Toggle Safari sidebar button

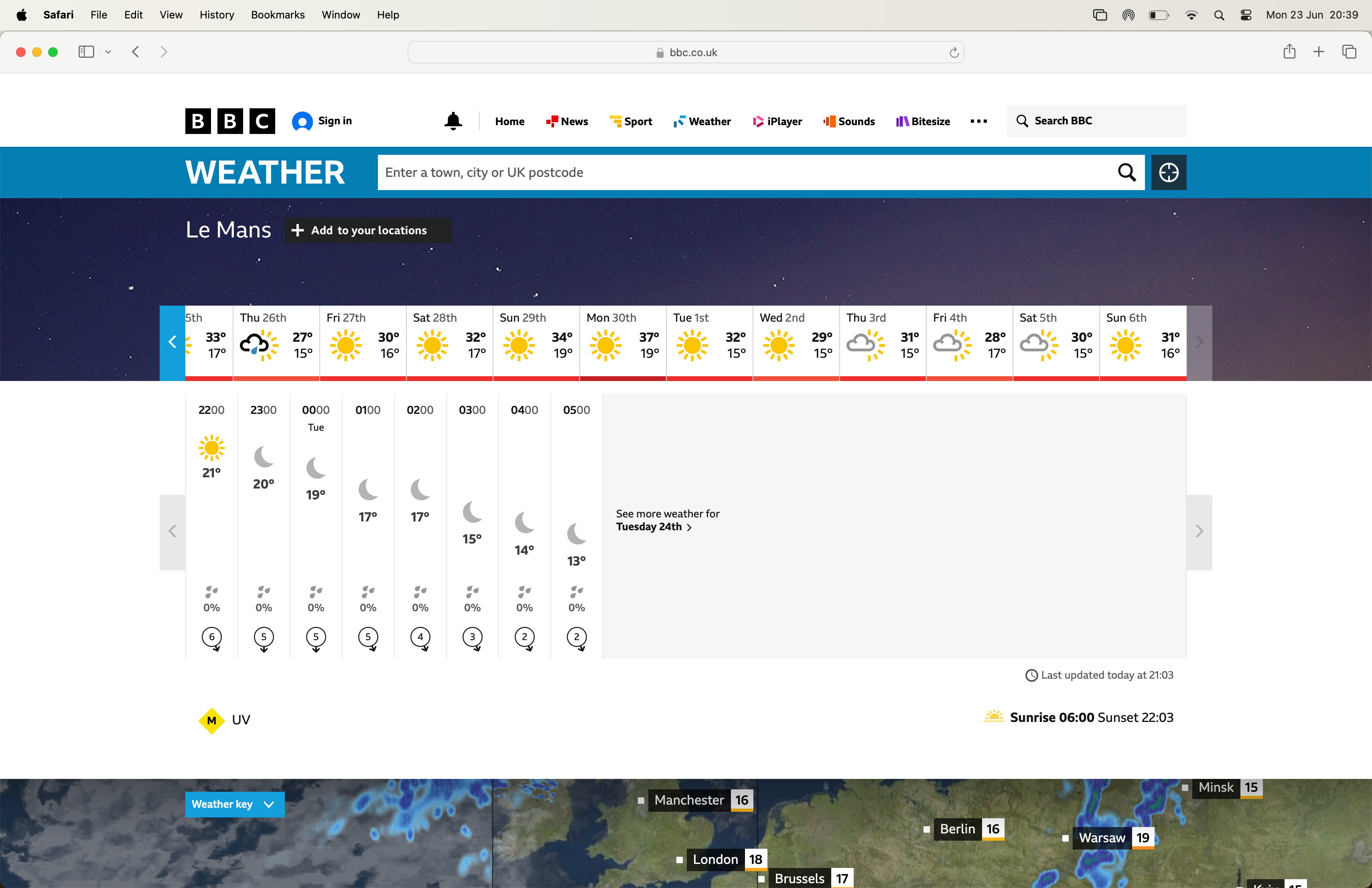[86, 52]
